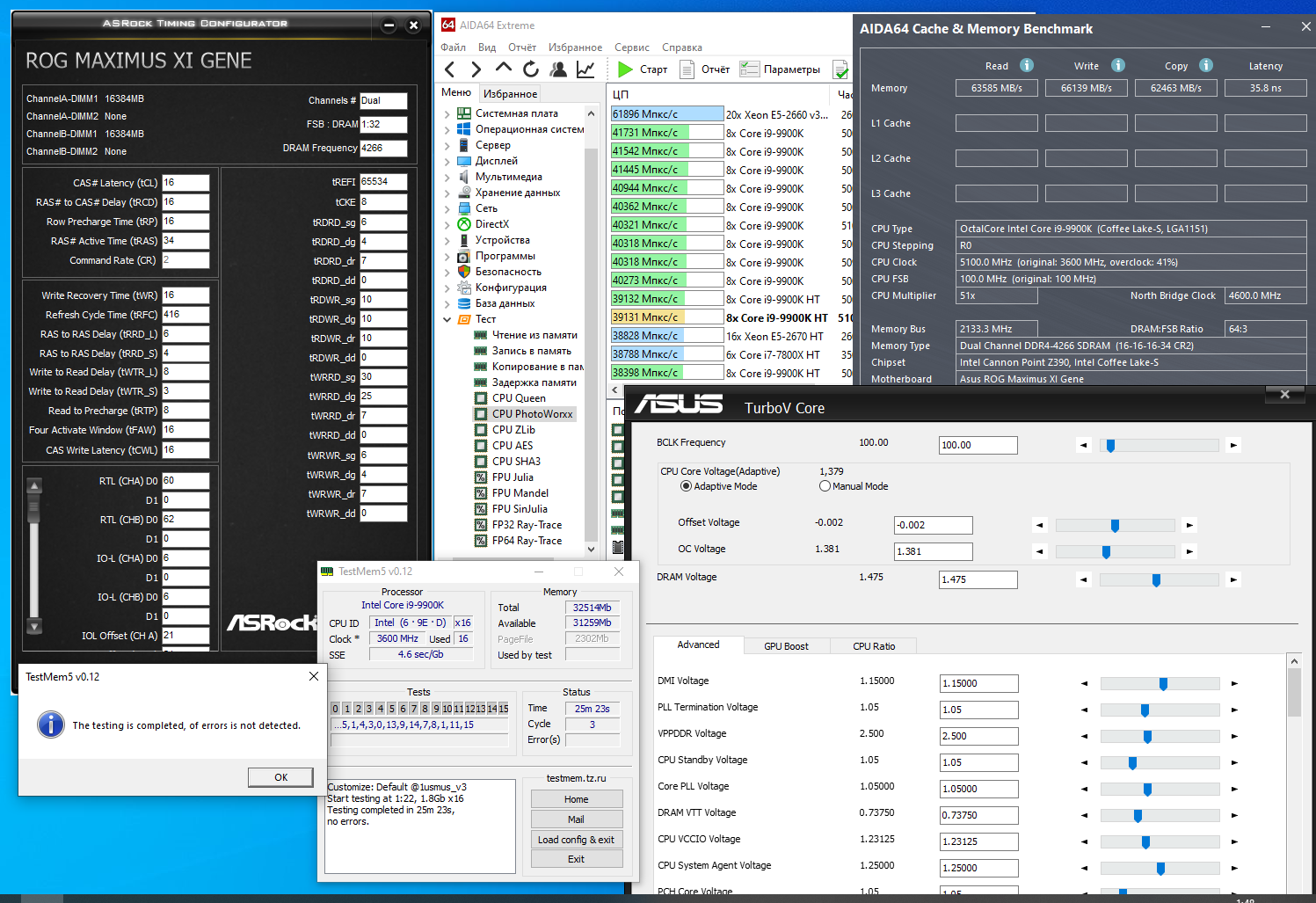Screen dimensions: 1316x903
Task: Expand the Конфигурация tree node
Action: [x=447, y=288]
